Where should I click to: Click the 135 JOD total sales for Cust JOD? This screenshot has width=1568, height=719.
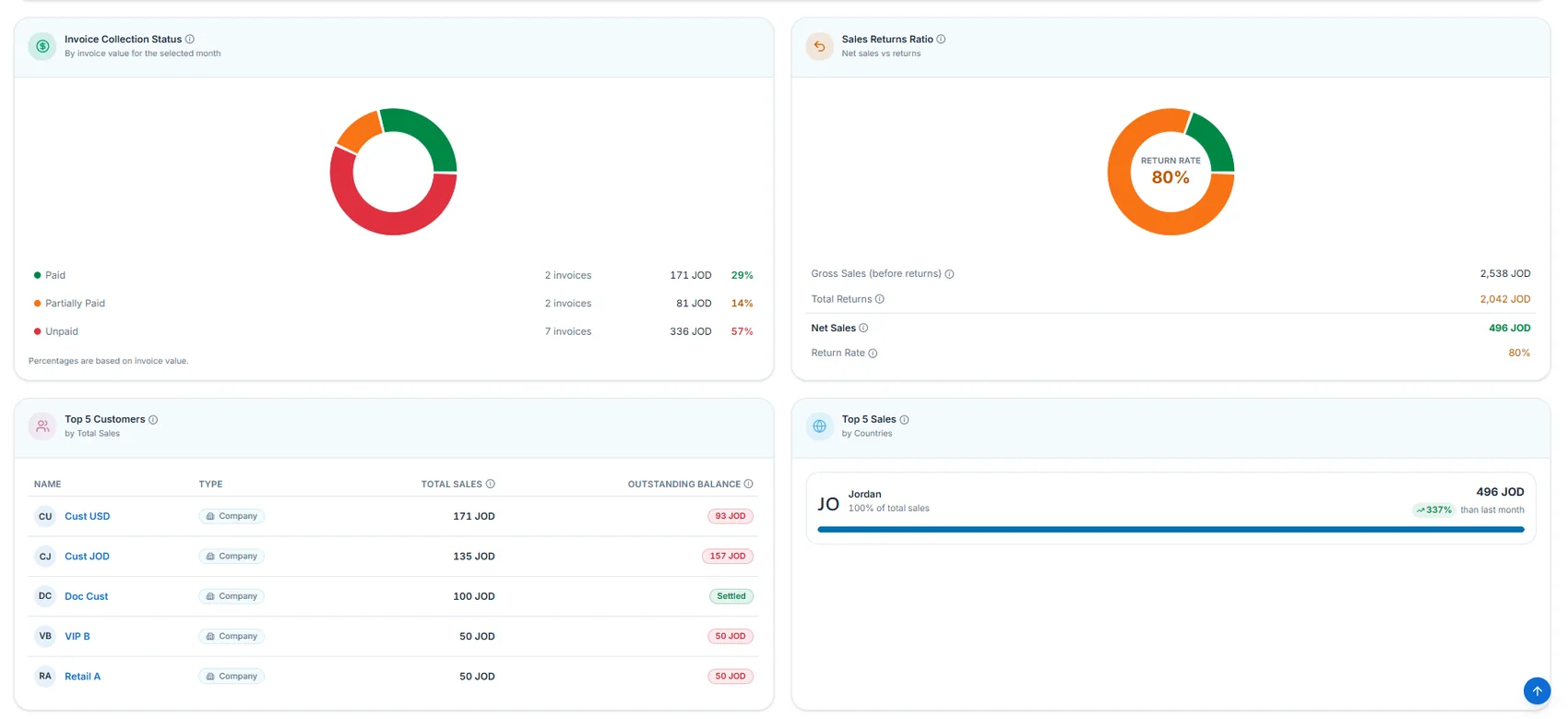point(474,557)
